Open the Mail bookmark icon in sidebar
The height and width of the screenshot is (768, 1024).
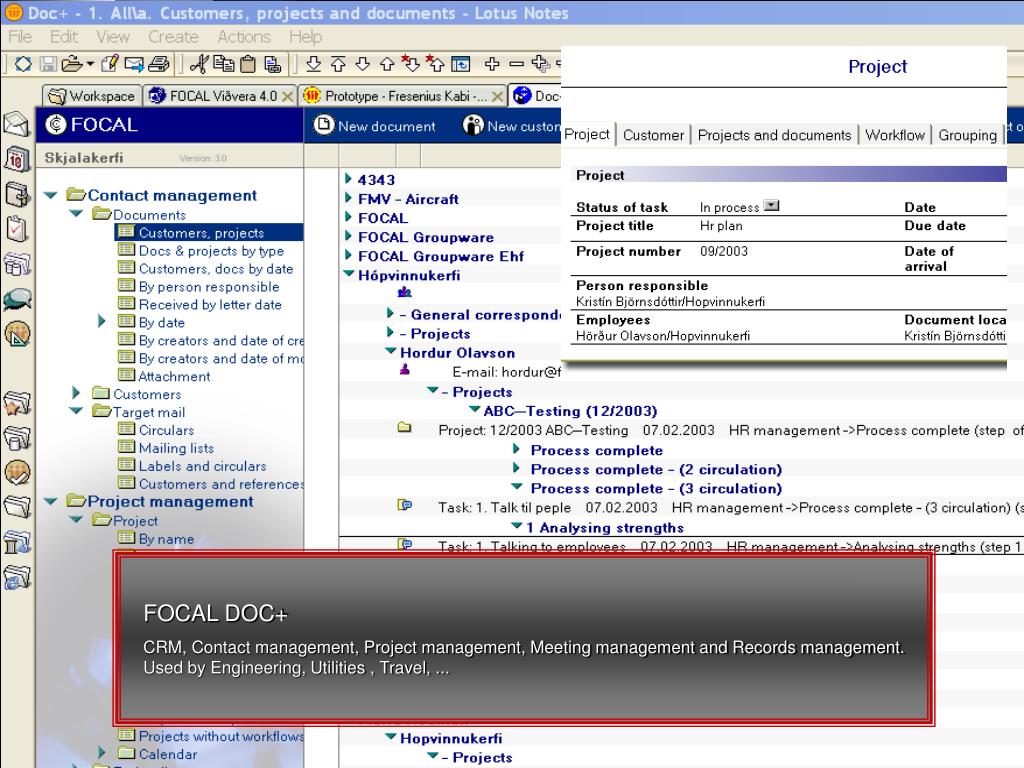coord(16,124)
